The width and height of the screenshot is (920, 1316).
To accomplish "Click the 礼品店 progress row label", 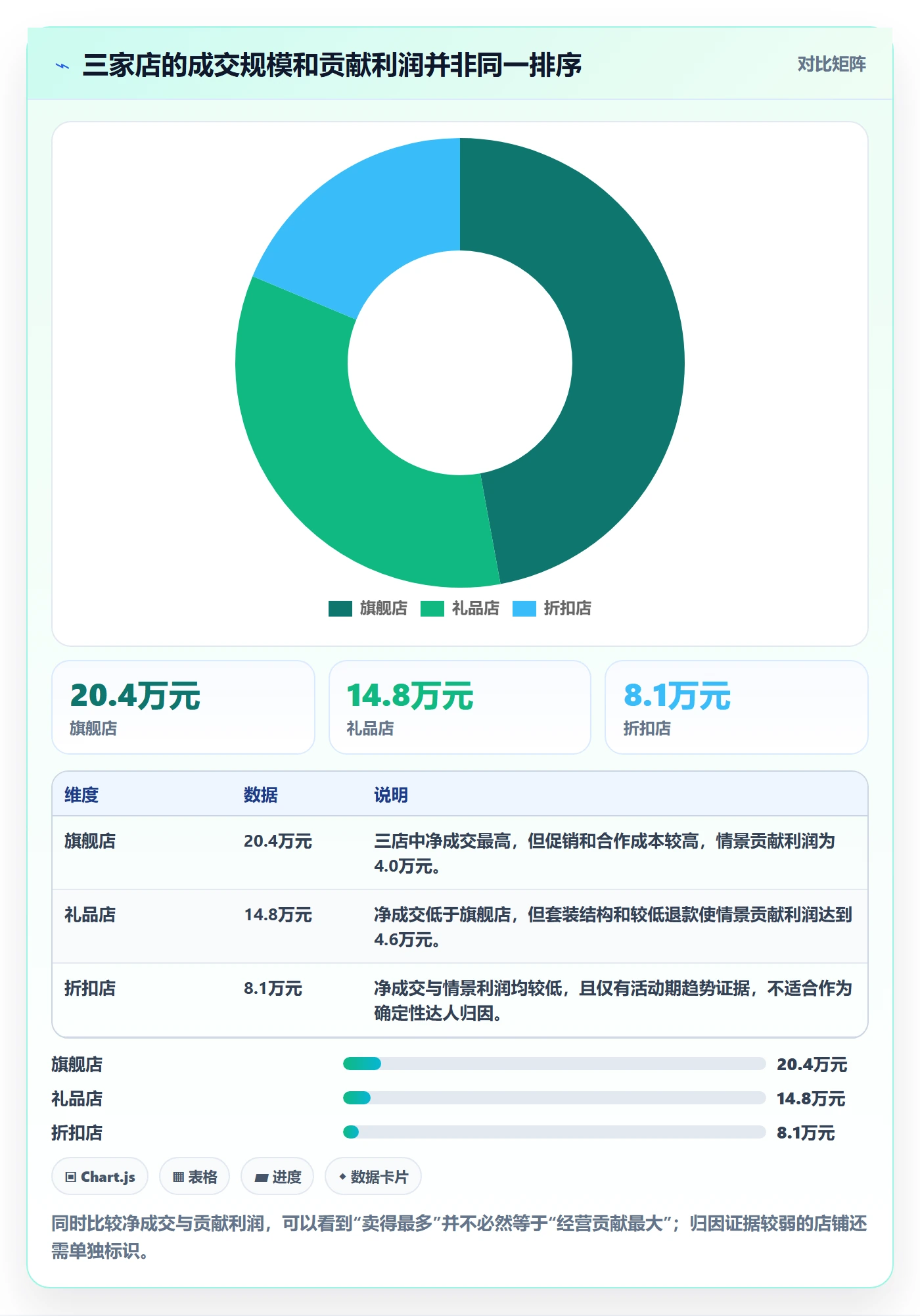I will (x=77, y=1098).
